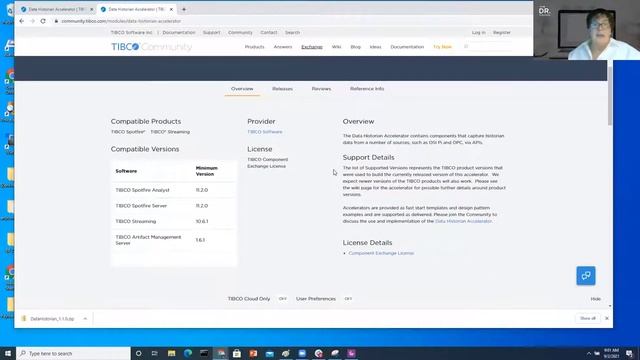Viewport: 640px width, 360px height.
Task: Click the taskbar search box
Action: pyautogui.click(x=73, y=353)
